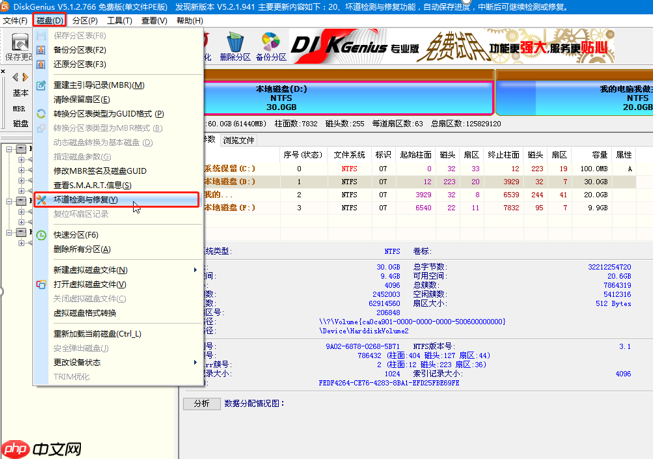Switch to the 浏览文件 tab

click(238, 140)
